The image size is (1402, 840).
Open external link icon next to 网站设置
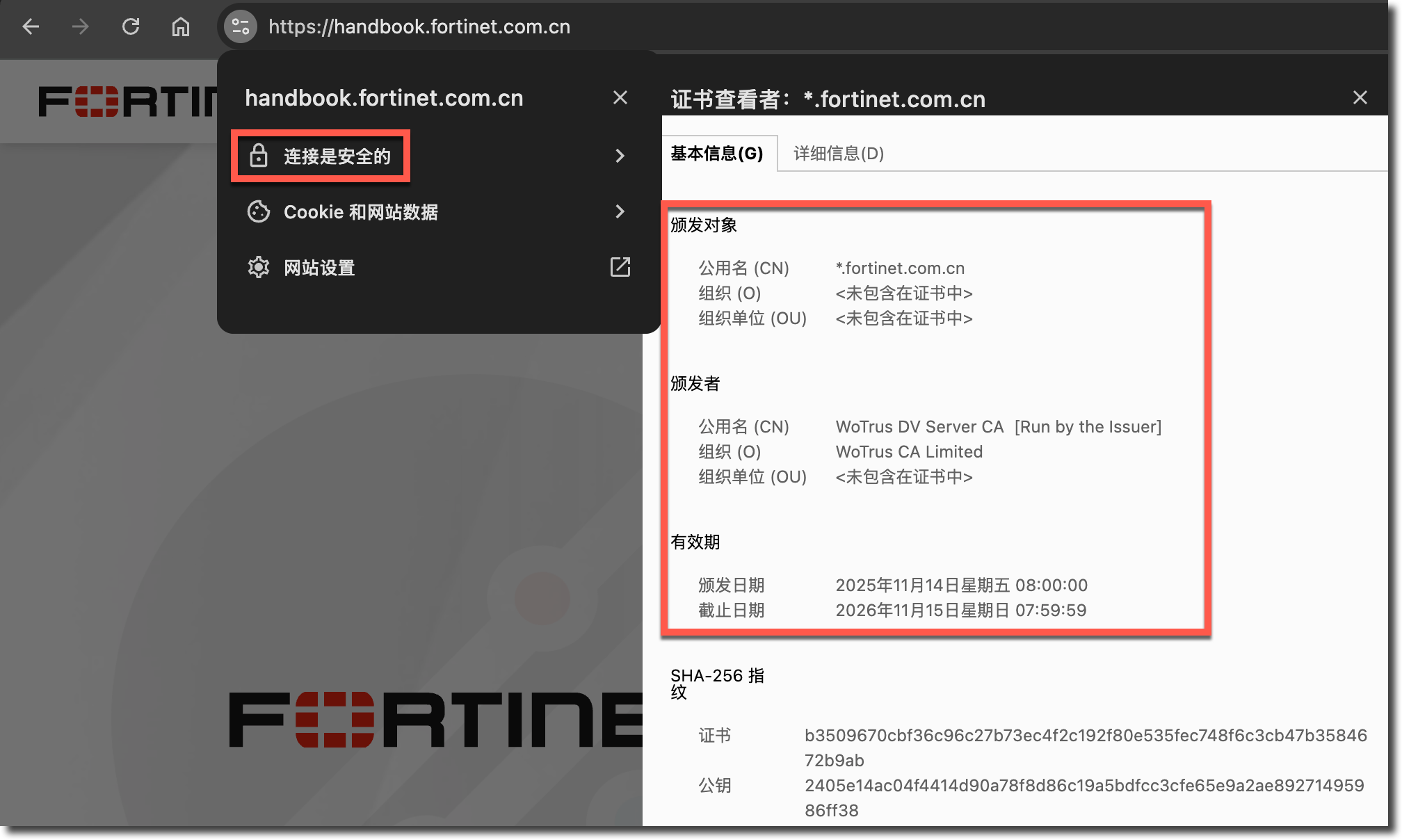point(620,267)
